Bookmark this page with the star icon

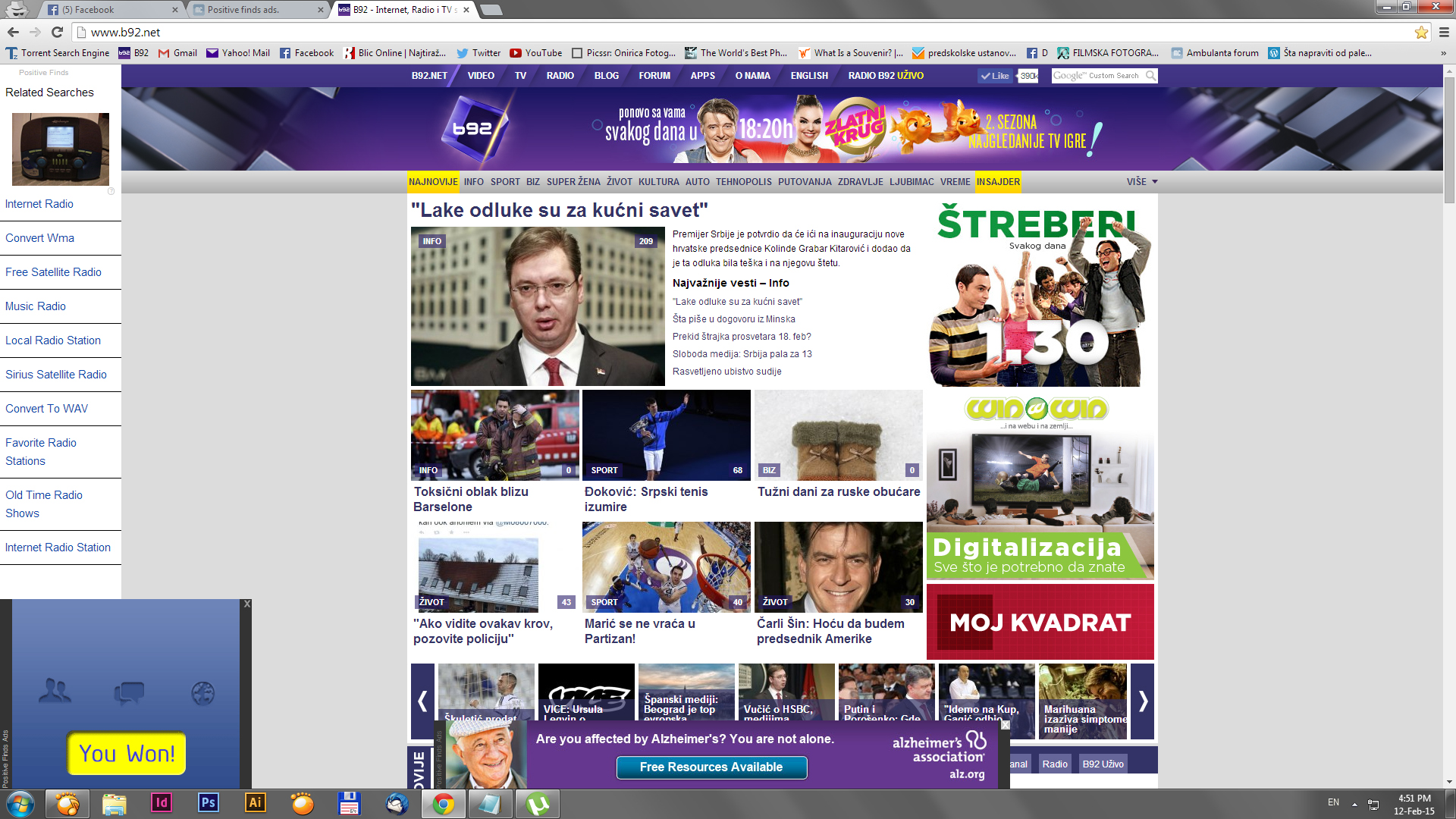click(1421, 32)
